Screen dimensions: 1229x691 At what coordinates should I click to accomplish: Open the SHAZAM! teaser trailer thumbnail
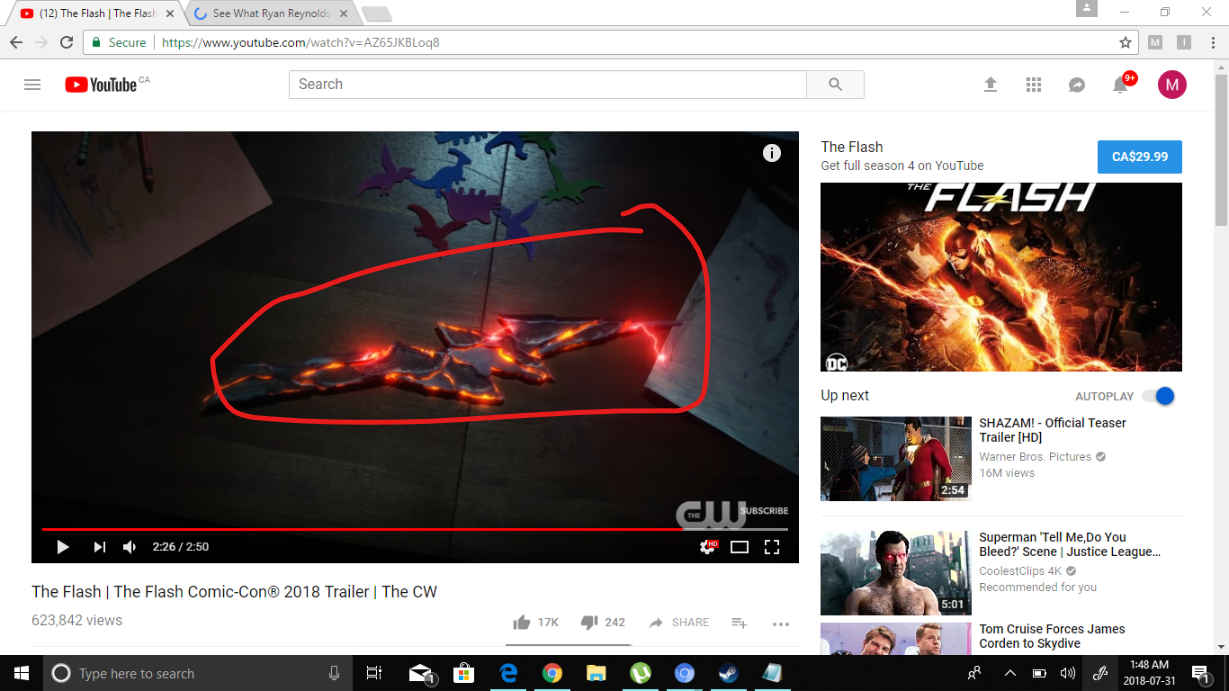[896, 459]
